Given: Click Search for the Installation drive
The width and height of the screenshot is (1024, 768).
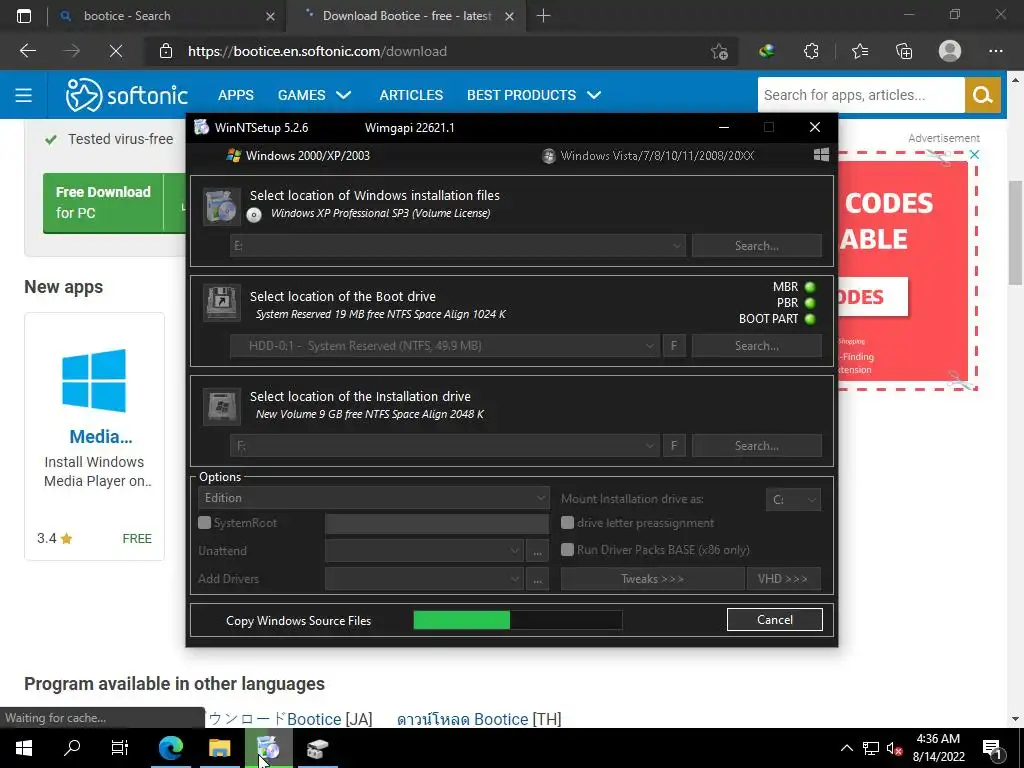Looking at the screenshot, I should [757, 445].
